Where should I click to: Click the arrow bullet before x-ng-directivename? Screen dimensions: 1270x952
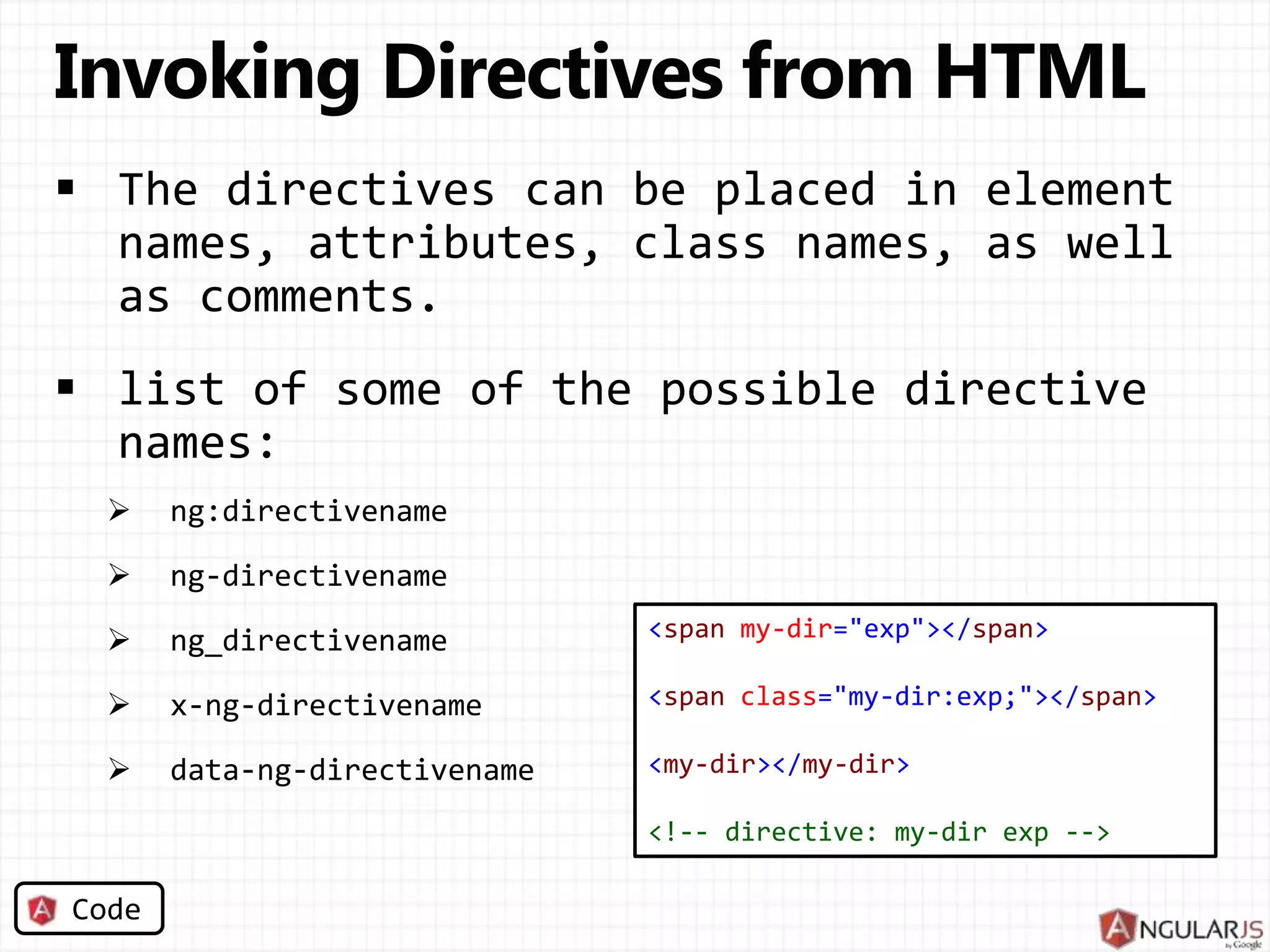(x=118, y=705)
